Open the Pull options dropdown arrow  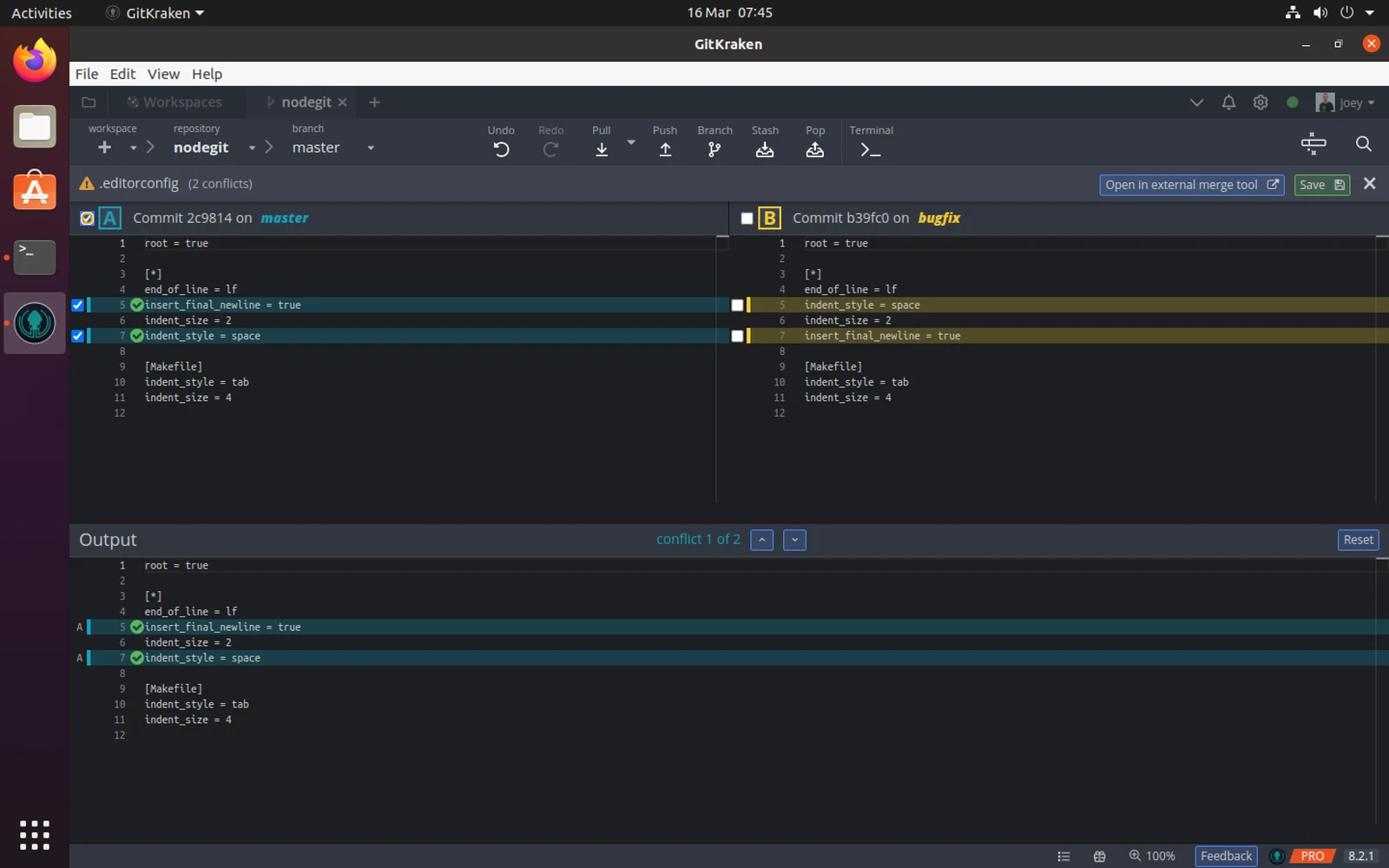[x=631, y=142]
